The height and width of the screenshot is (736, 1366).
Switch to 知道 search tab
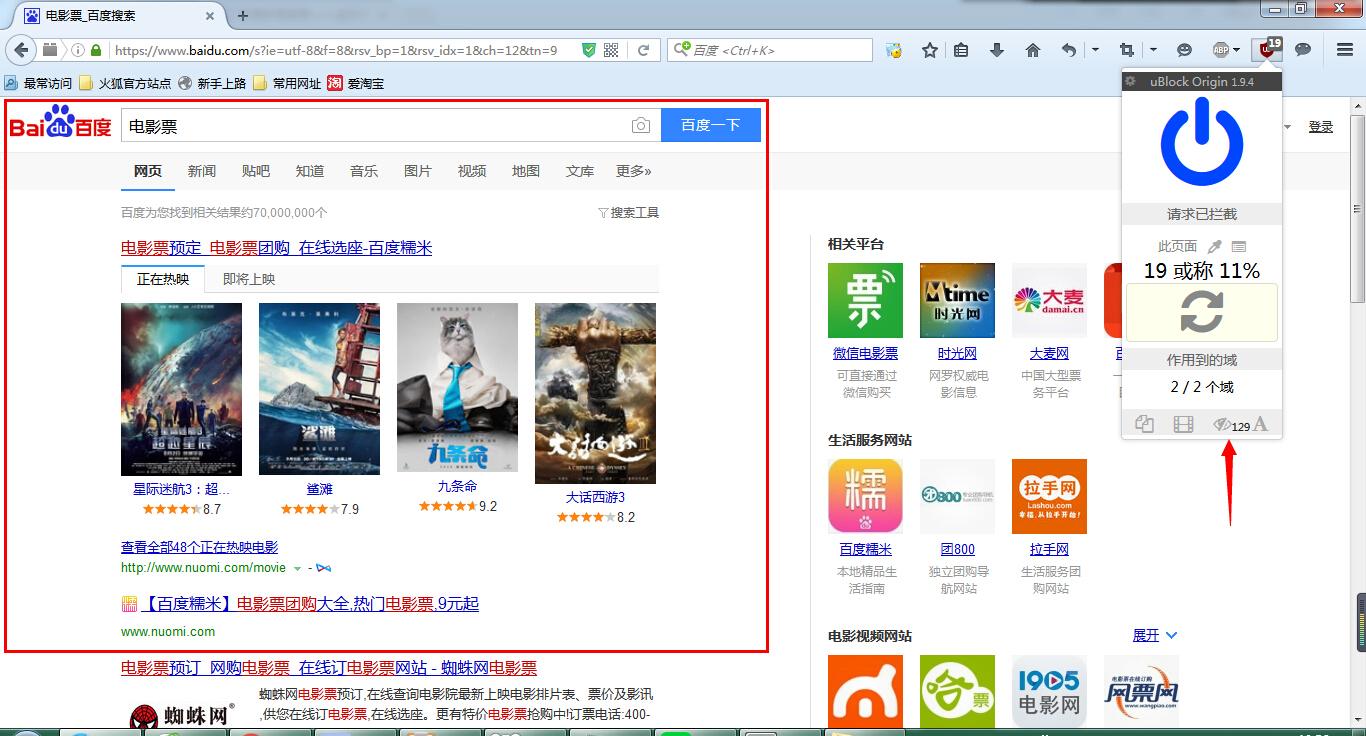tap(310, 171)
